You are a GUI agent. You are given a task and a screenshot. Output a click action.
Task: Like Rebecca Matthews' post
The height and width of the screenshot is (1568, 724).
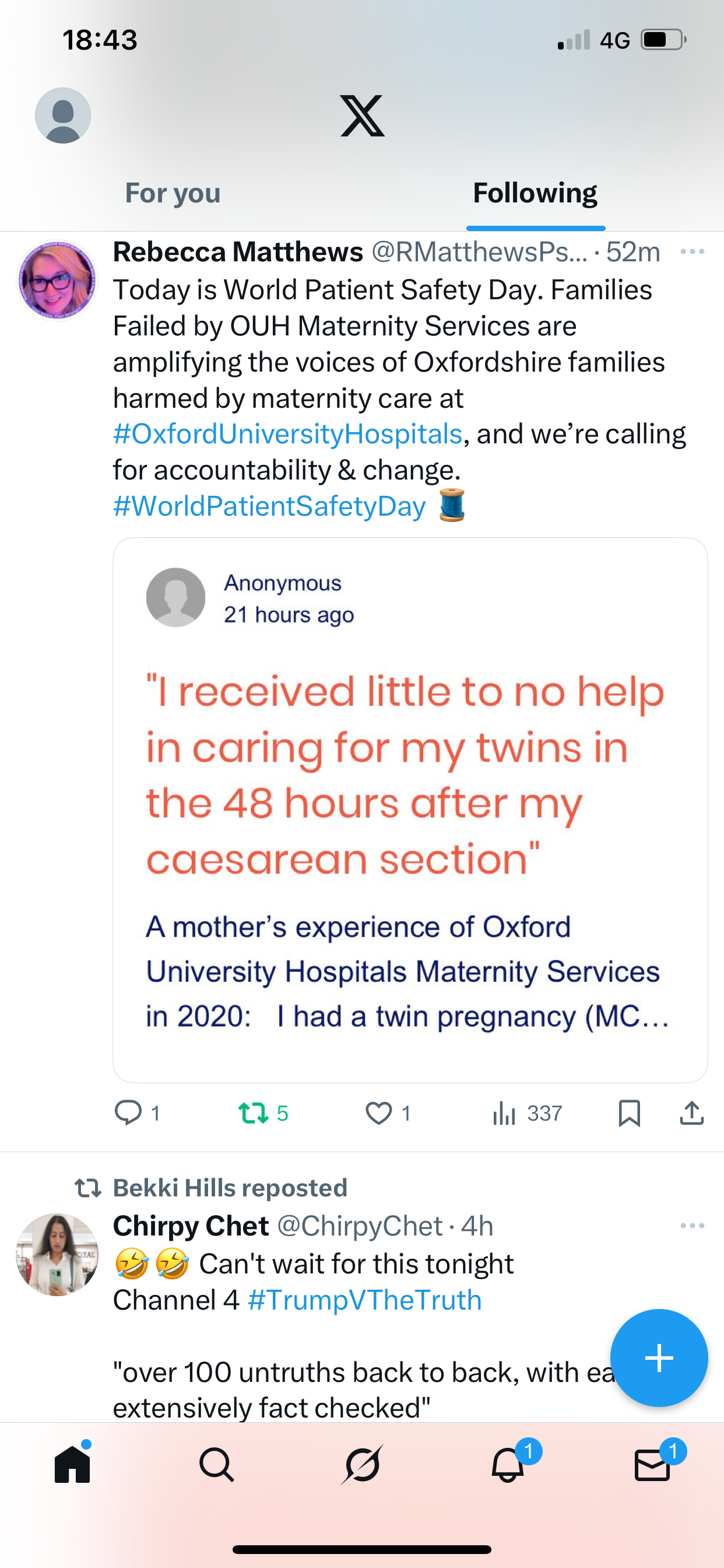[x=378, y=1114]
